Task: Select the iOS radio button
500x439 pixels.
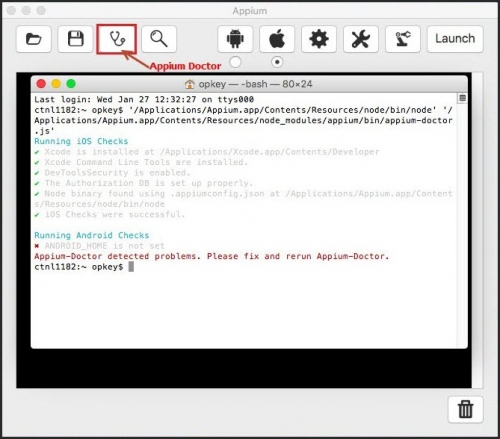Action: point(277,62)
